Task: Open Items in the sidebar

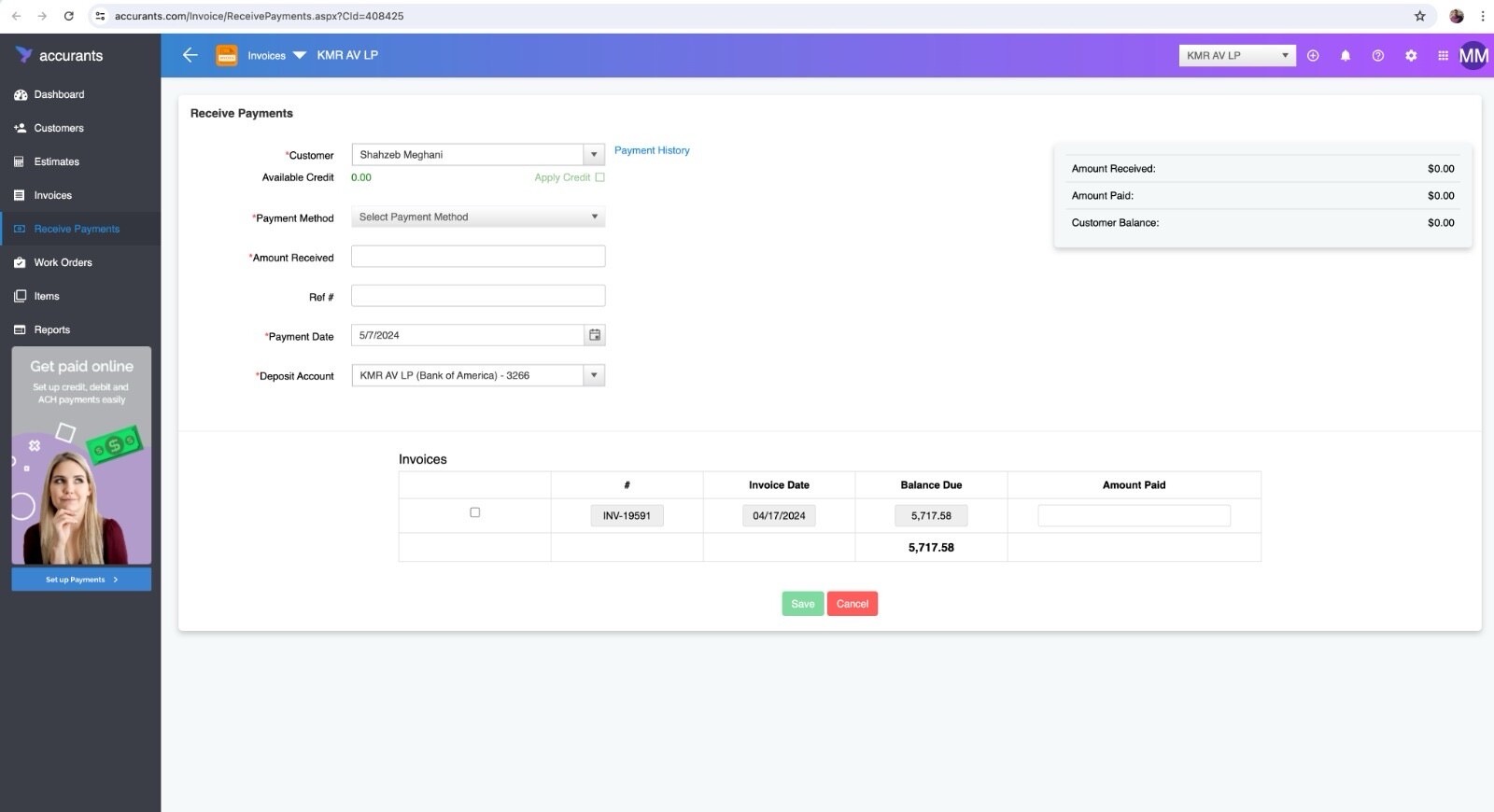Action: pyautogui.click(x=47, y=296)
